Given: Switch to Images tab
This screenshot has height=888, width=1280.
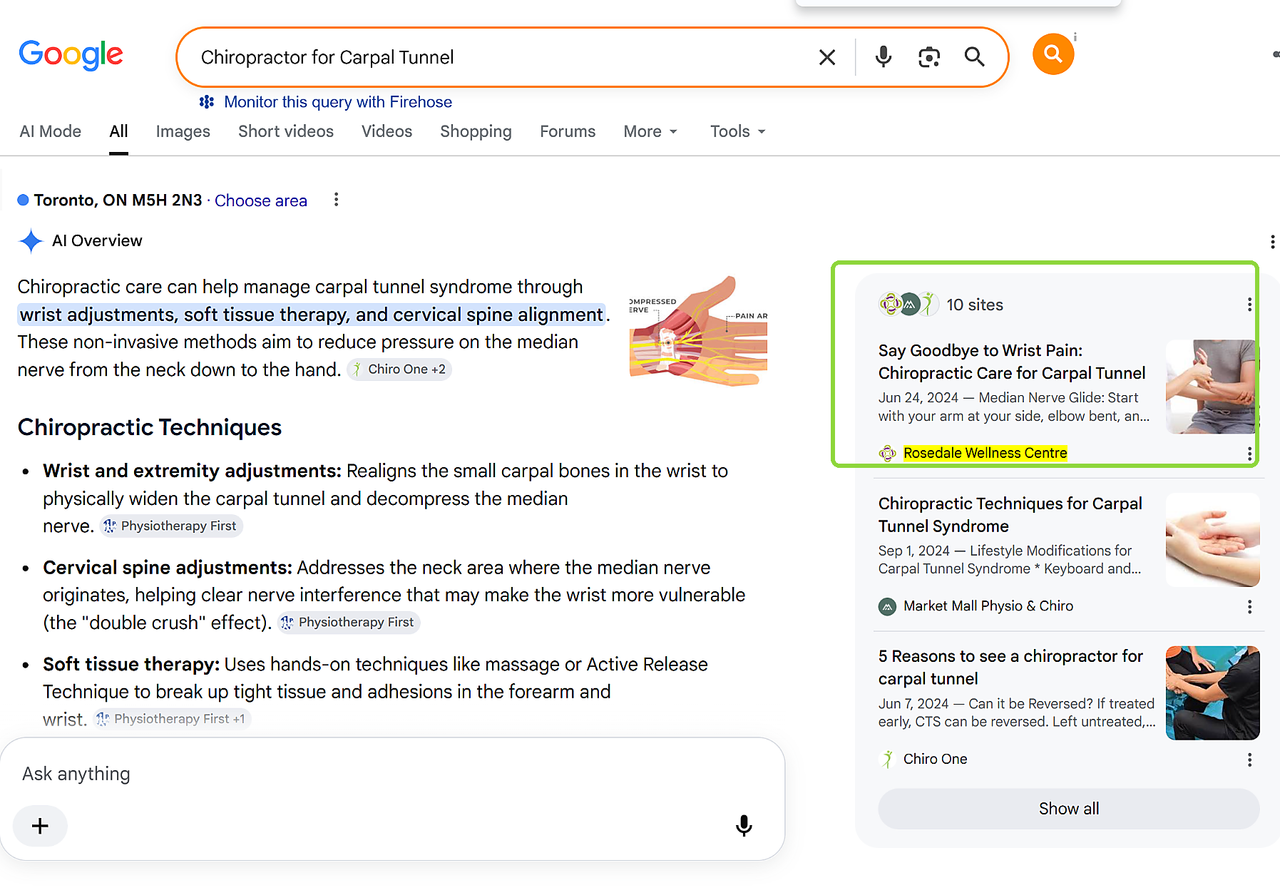Looking at the screenshot, I should point(183,131).
